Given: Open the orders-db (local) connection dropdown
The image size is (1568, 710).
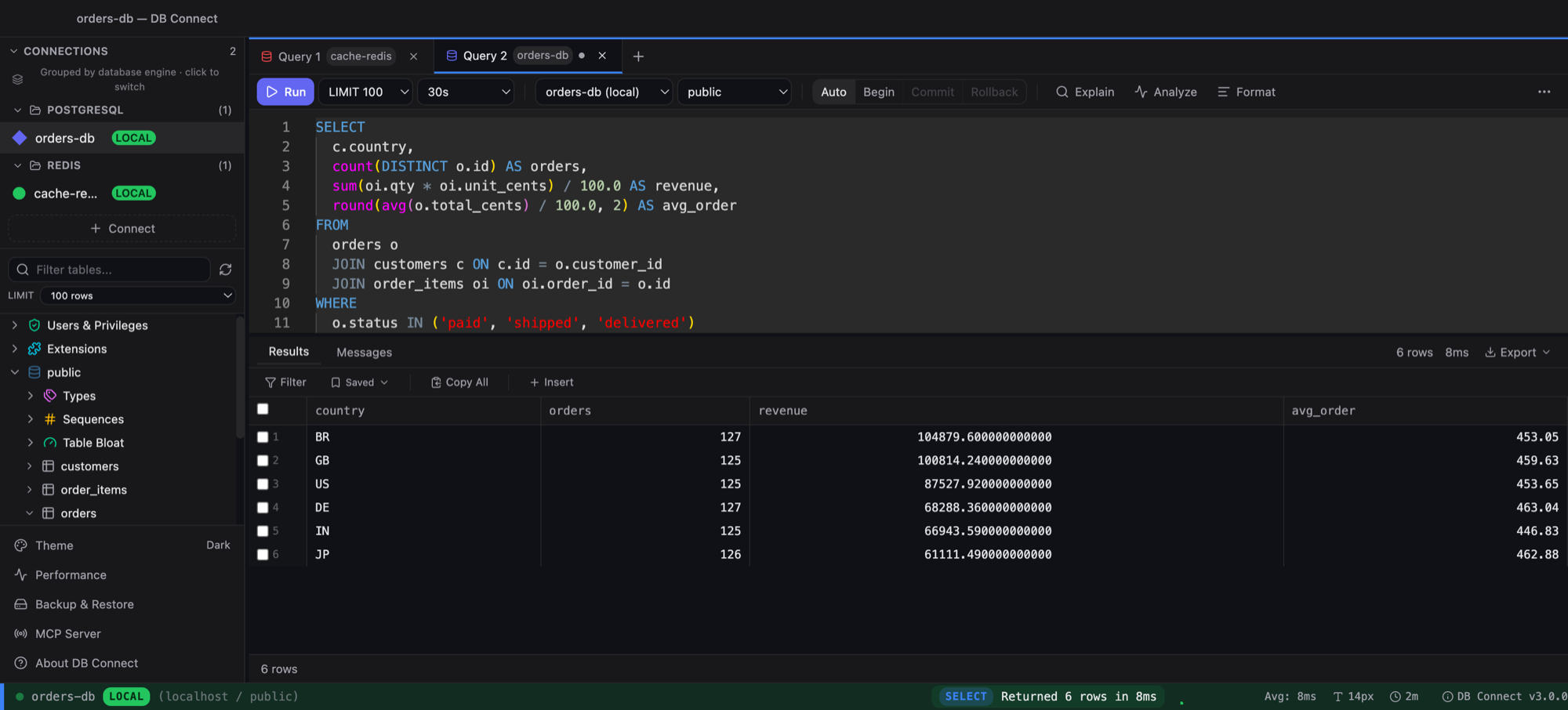Looking at the screenshot, I should pos(604,92).
